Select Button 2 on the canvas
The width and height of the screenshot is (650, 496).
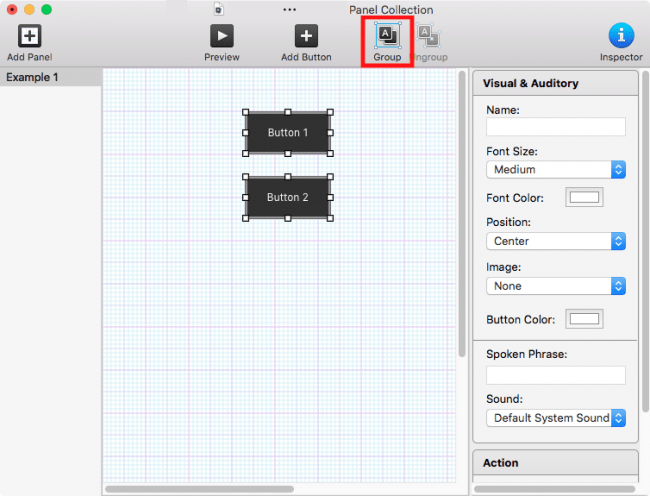(x=288, y=197)
